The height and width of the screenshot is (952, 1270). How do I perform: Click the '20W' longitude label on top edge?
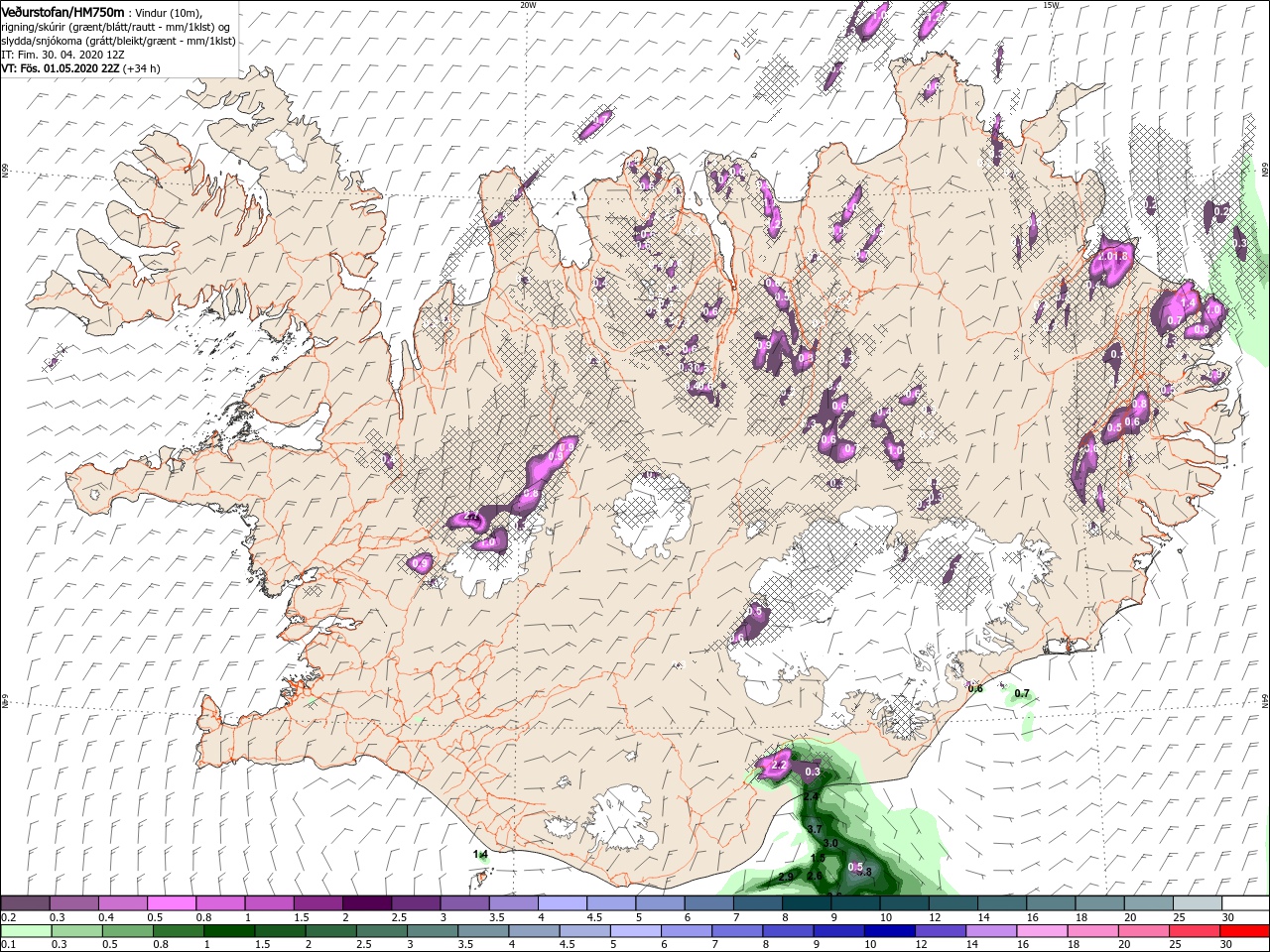[x=528, y=5]
